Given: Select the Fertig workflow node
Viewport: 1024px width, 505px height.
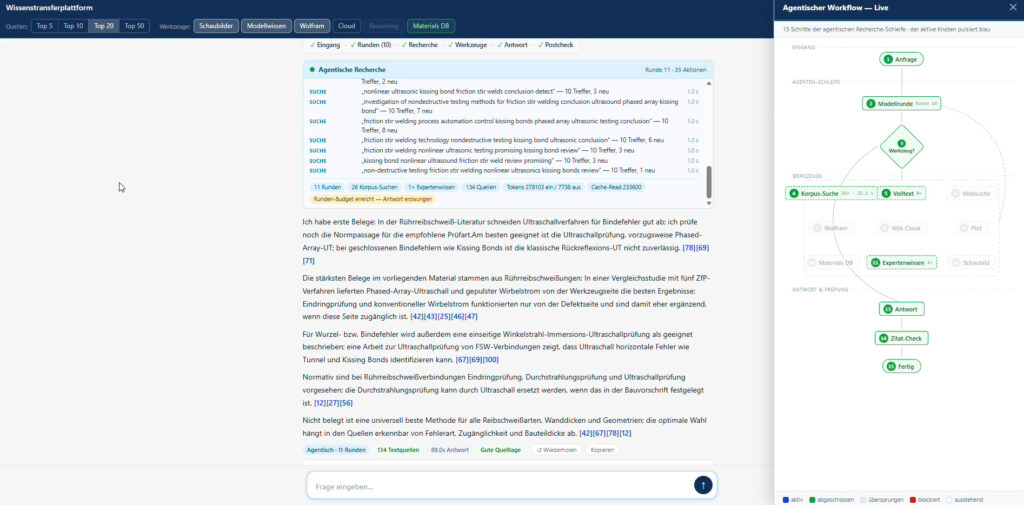Looking at the screenshot, I should (901, 367).
